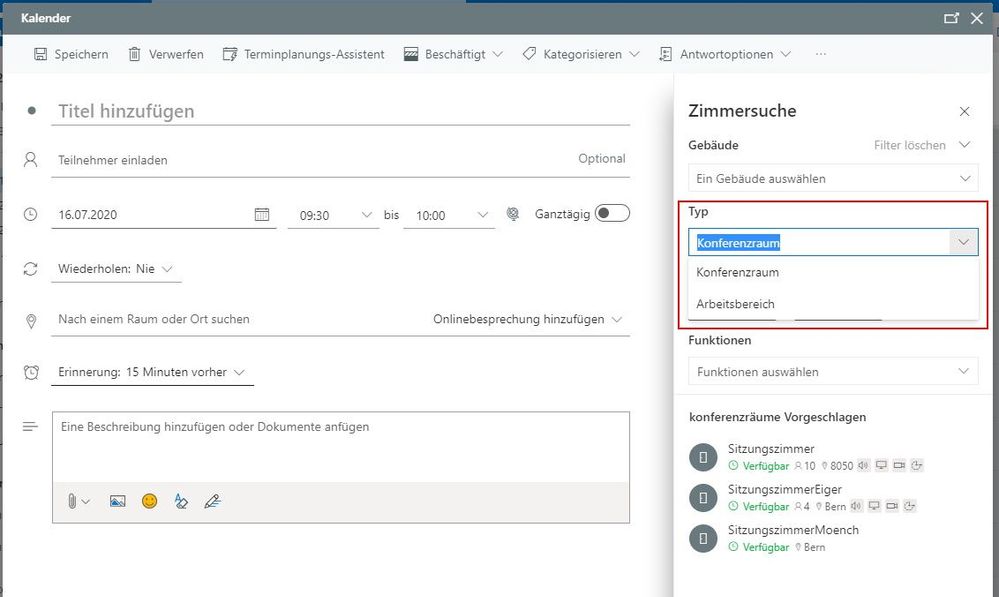This screenshot has height=597, width=999.
Task: Click the time zone globe icon
Action: pyautogui.click(x=513, y=214)
